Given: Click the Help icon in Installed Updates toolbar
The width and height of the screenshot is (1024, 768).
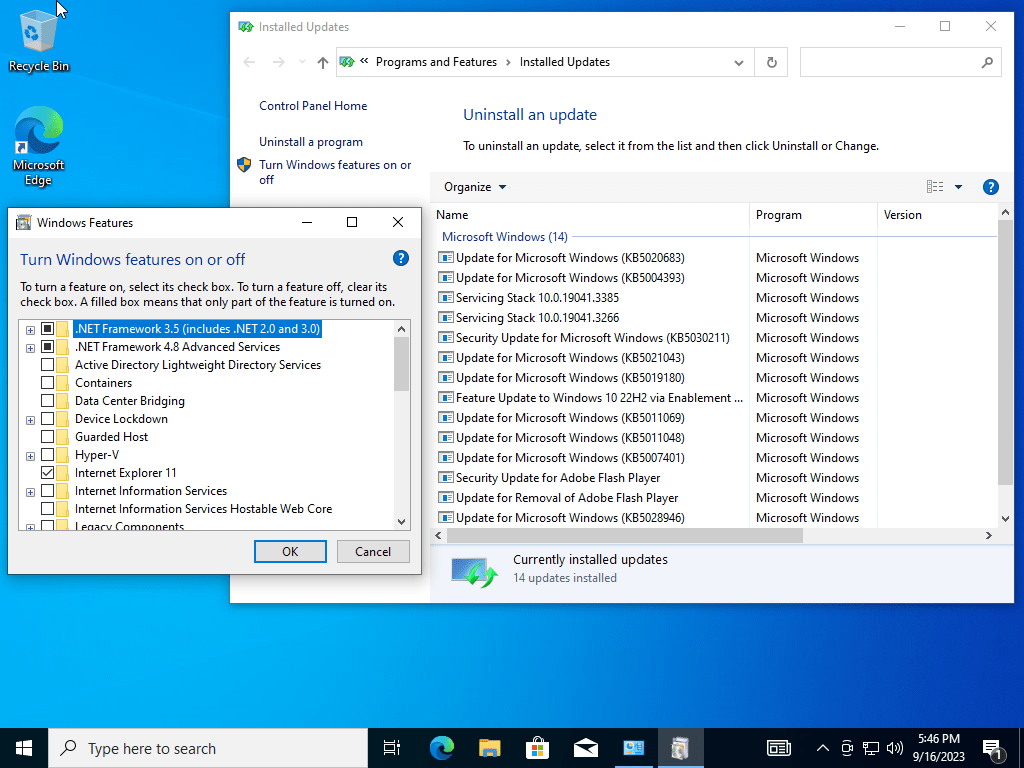Looking at the screenshot, I should (990, 187).
